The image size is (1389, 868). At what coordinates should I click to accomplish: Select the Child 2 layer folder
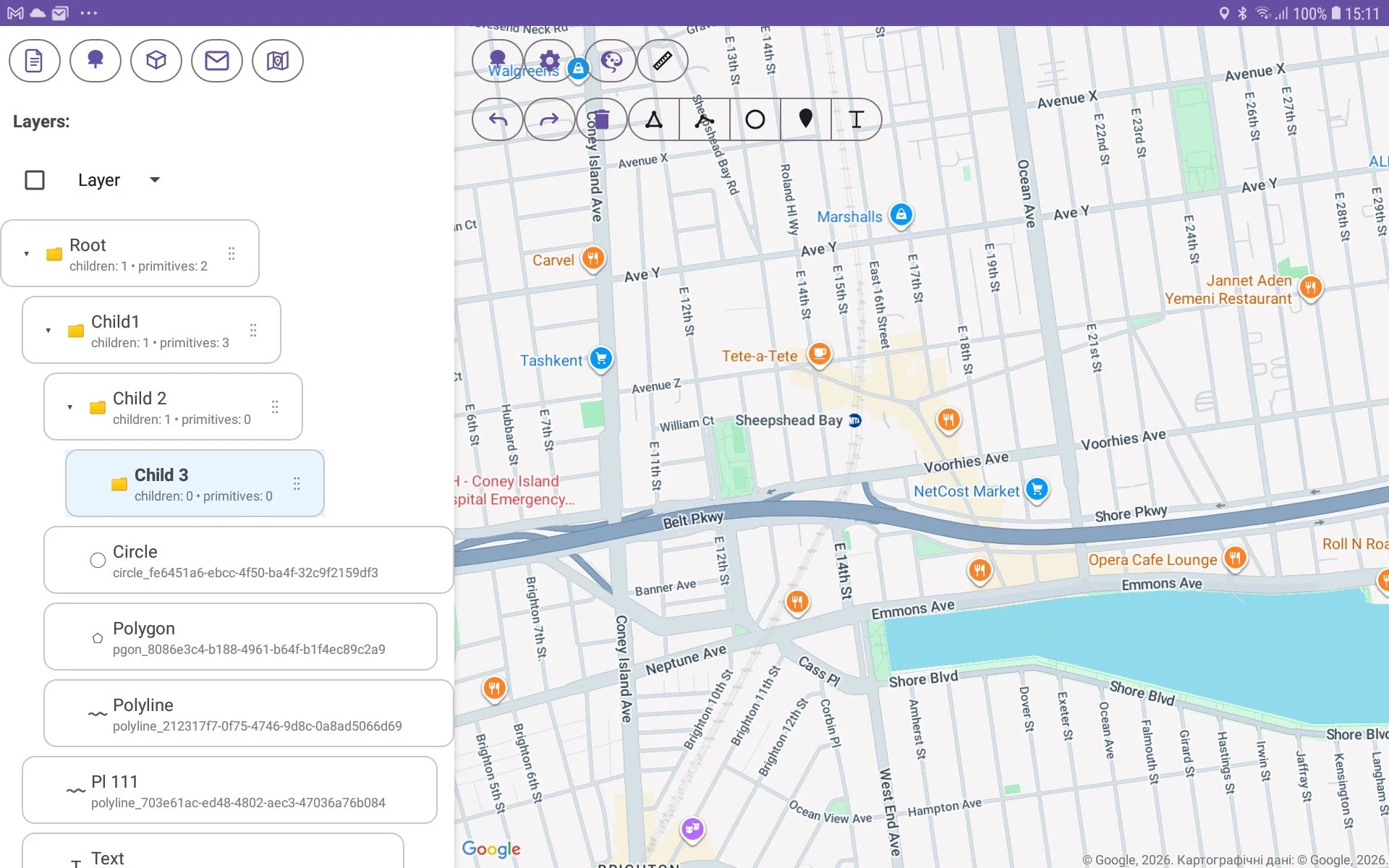[x=174, y=407]
